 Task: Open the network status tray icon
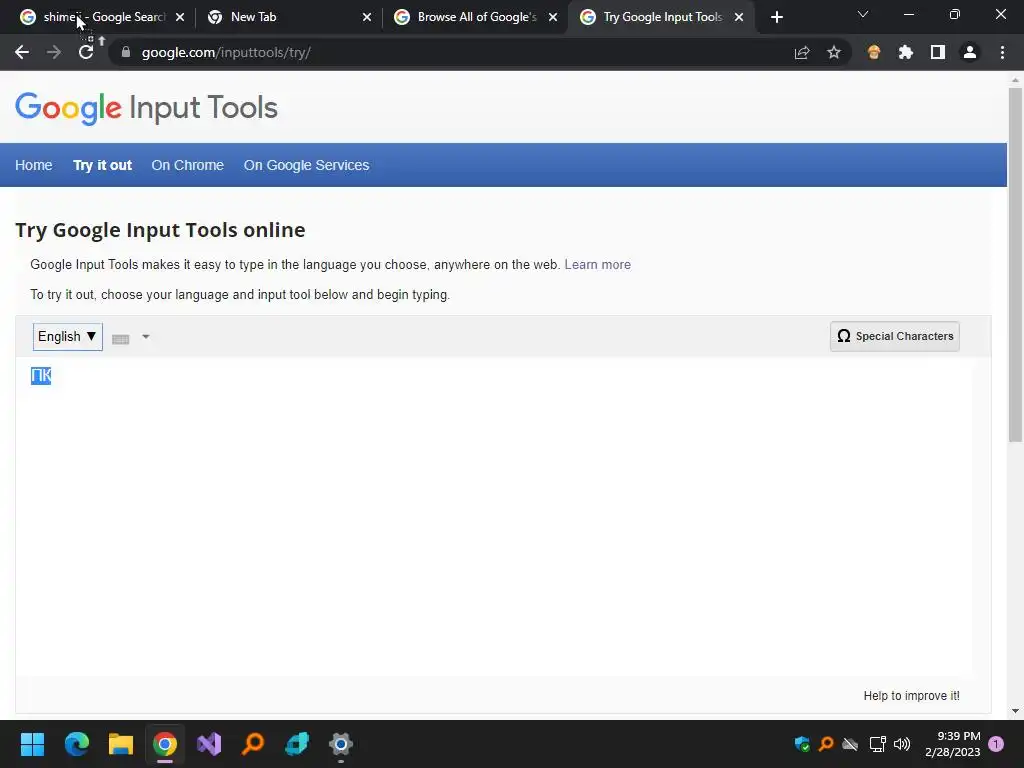tap(877, 744)
